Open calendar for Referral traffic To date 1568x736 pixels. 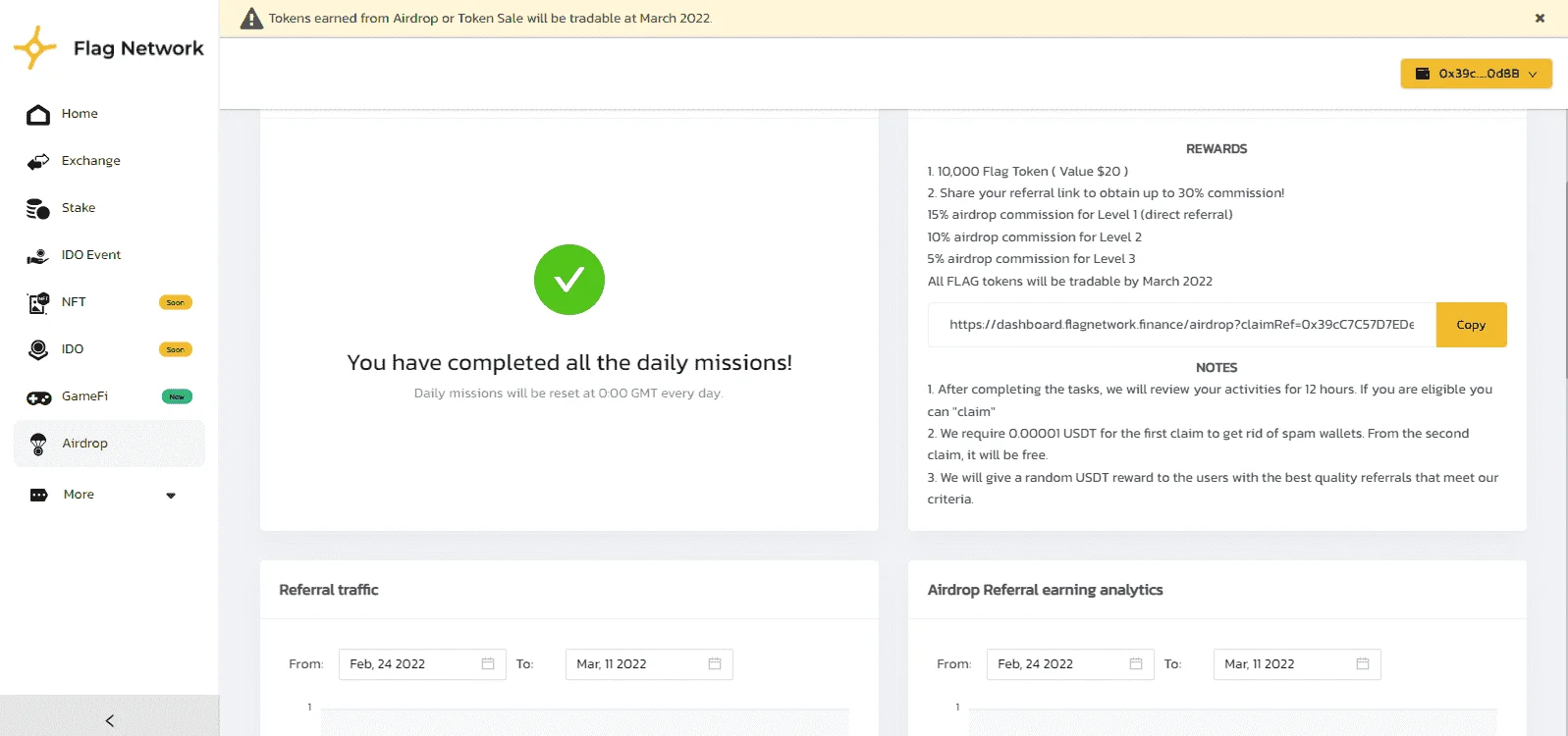pos(715,664)
